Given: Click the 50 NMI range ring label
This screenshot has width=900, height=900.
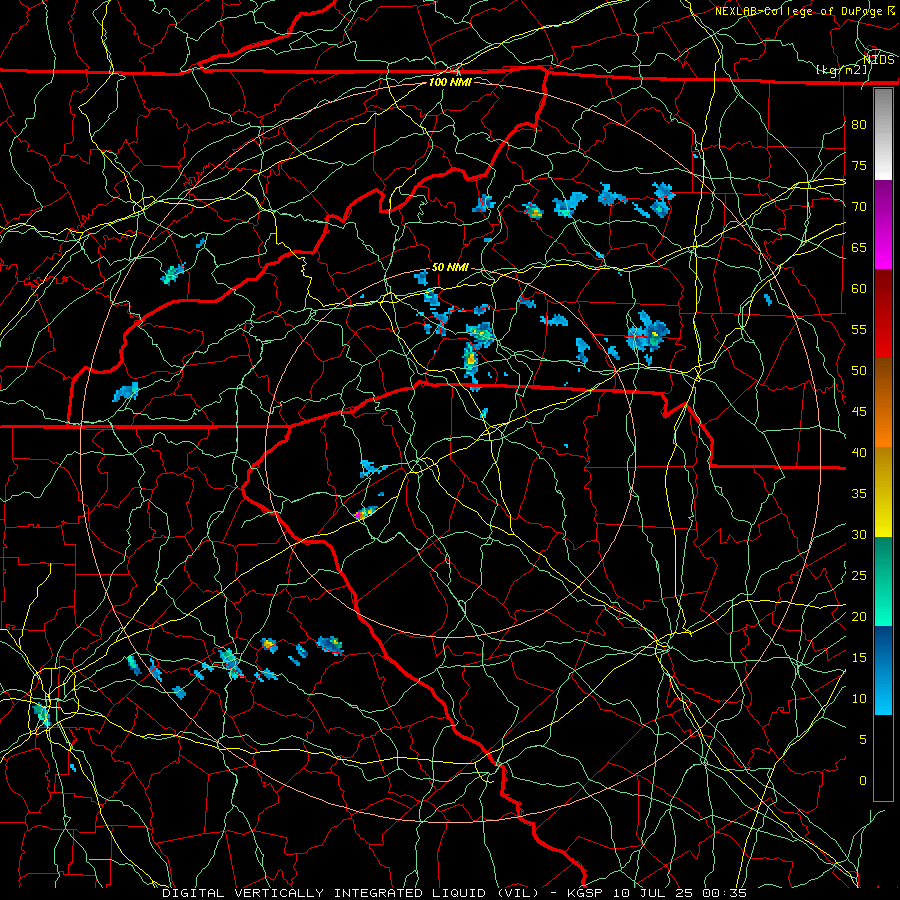Looking at the screenshot, I should click(x=450, y=267).
